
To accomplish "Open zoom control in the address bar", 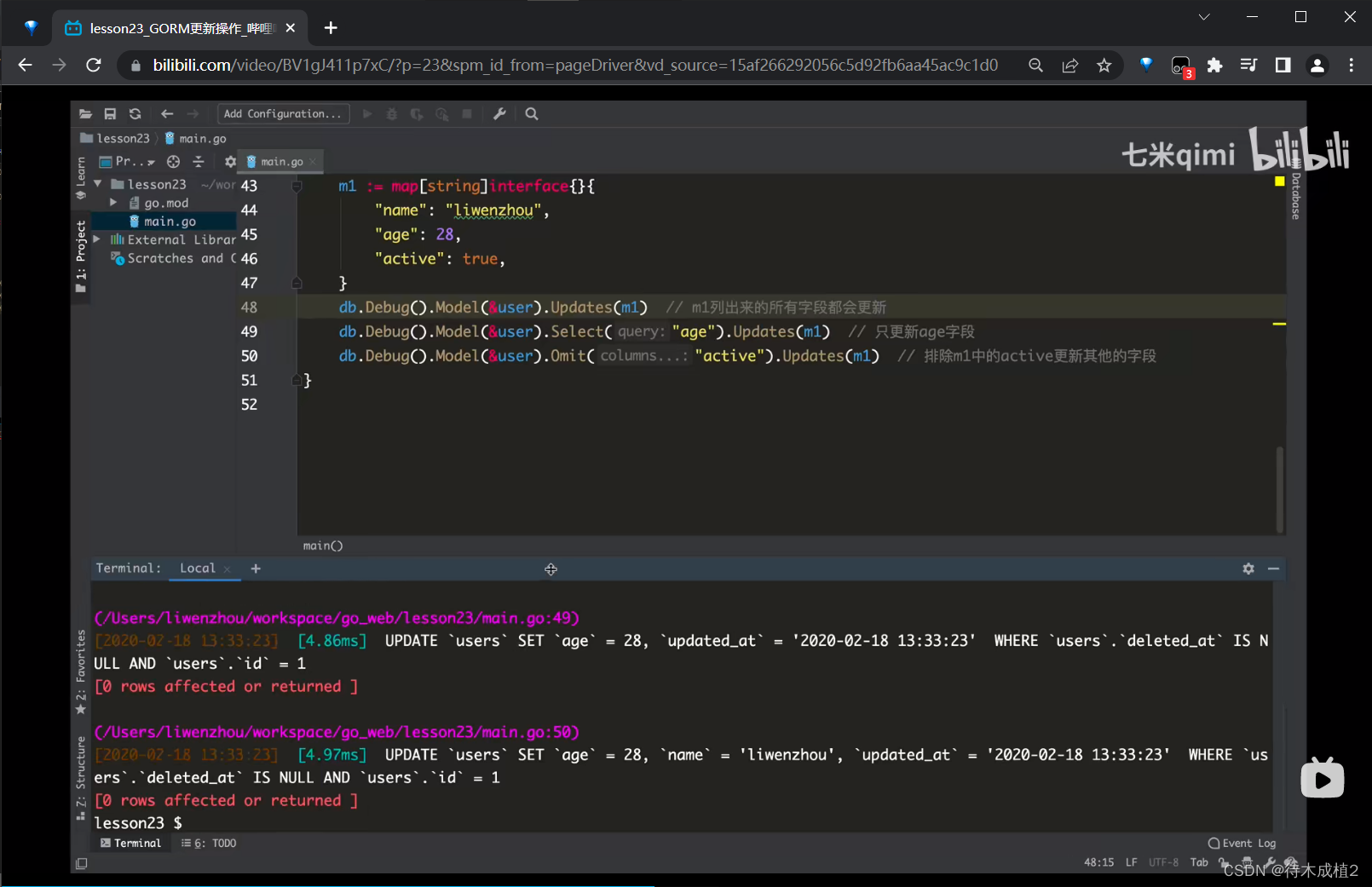I will coord(1035,66).
